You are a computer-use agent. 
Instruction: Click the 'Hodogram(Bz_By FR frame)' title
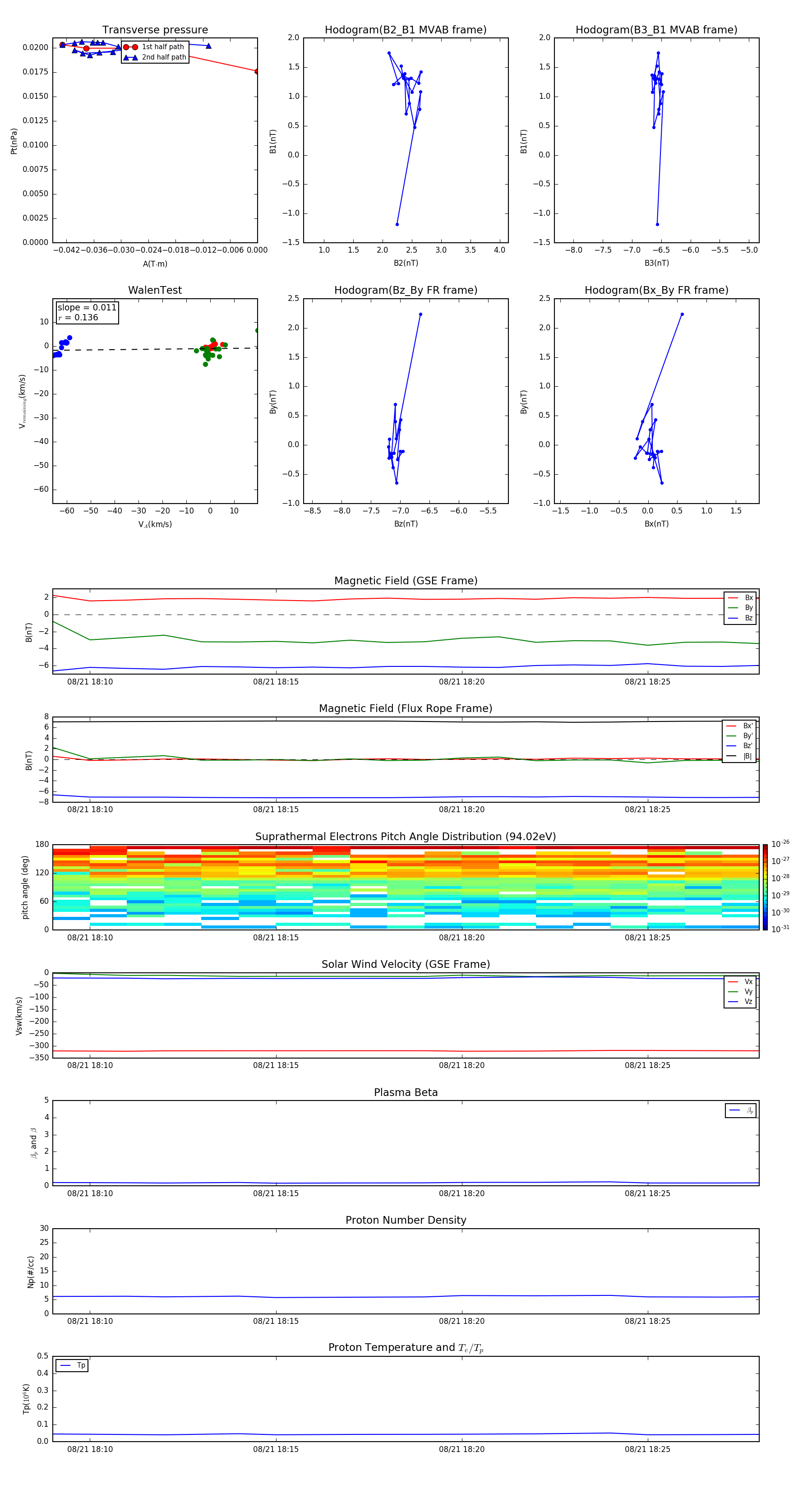[x=406, y=290]
